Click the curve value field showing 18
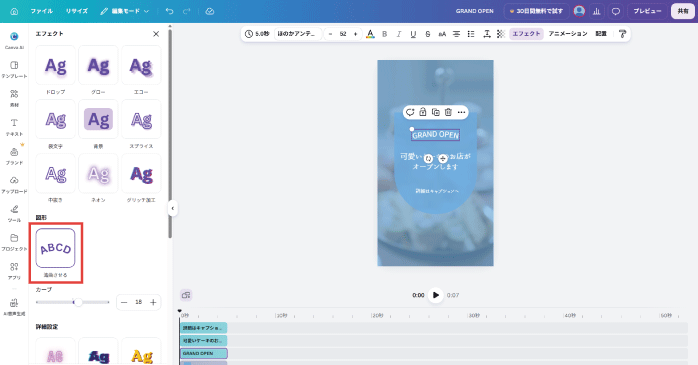698x365 pixels. pyautogui.click(x=138, y=302)
